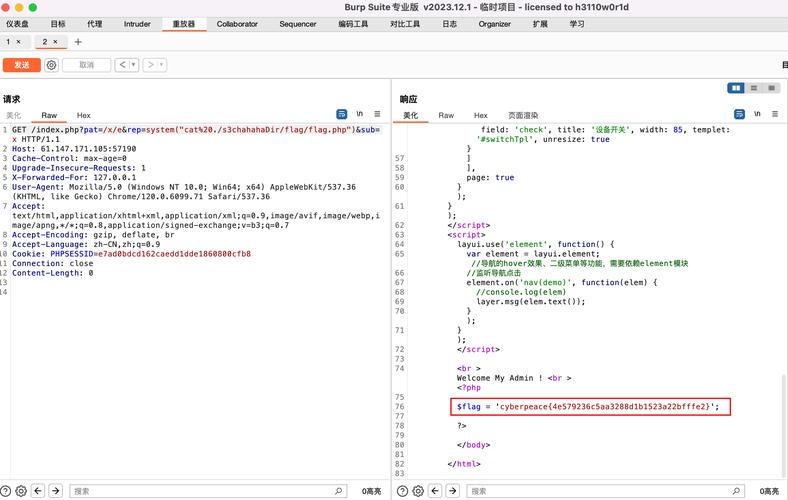Click the response magnifier search icon
Image resolution: width=788 pixels, height=500 pixels.
736,491
